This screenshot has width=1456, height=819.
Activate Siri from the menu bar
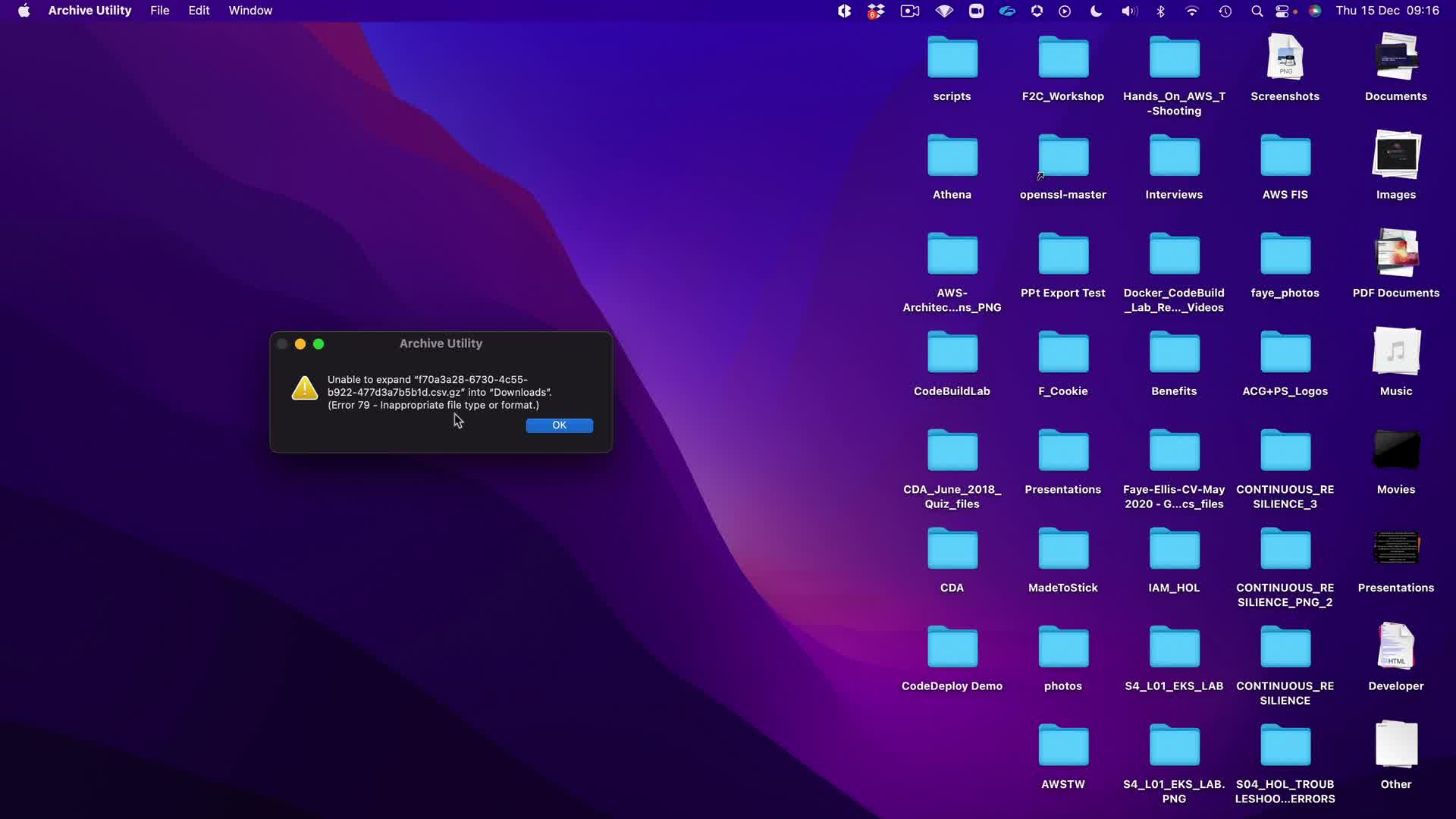(x=1315, y=11)
